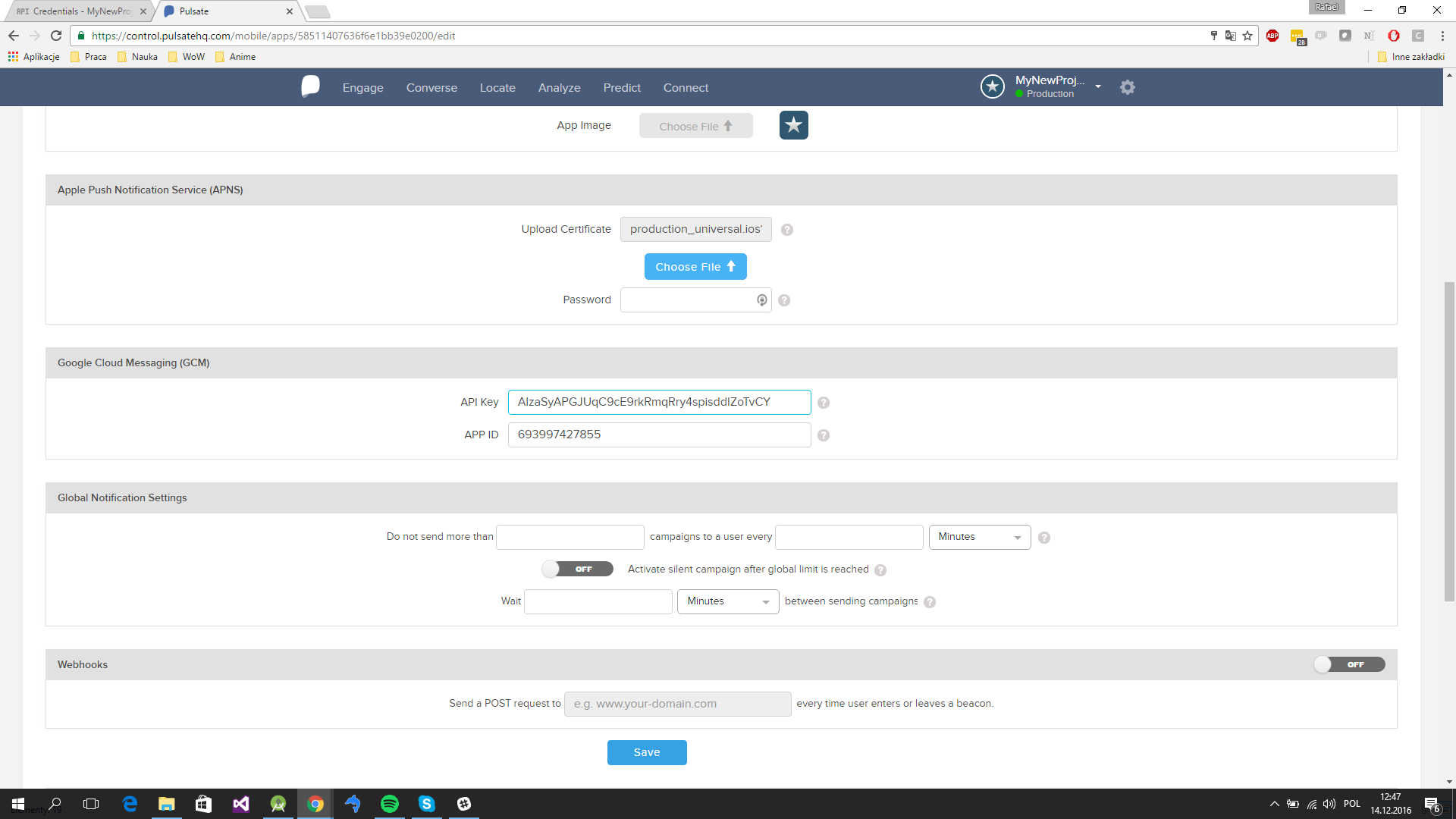Open WoW bookmarks folder

tap(187, 57)
